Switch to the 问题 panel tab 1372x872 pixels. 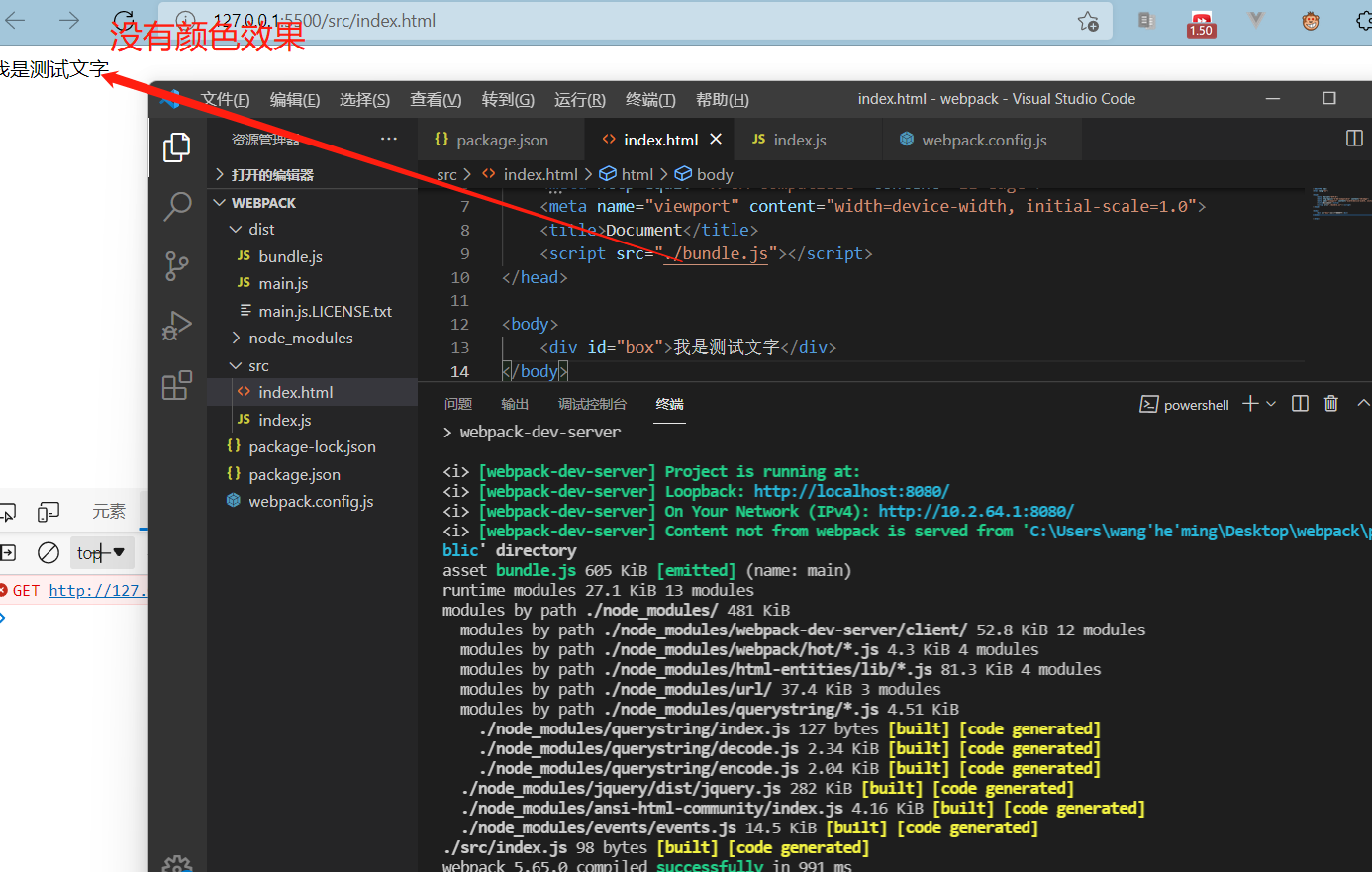tap(458, 404)
